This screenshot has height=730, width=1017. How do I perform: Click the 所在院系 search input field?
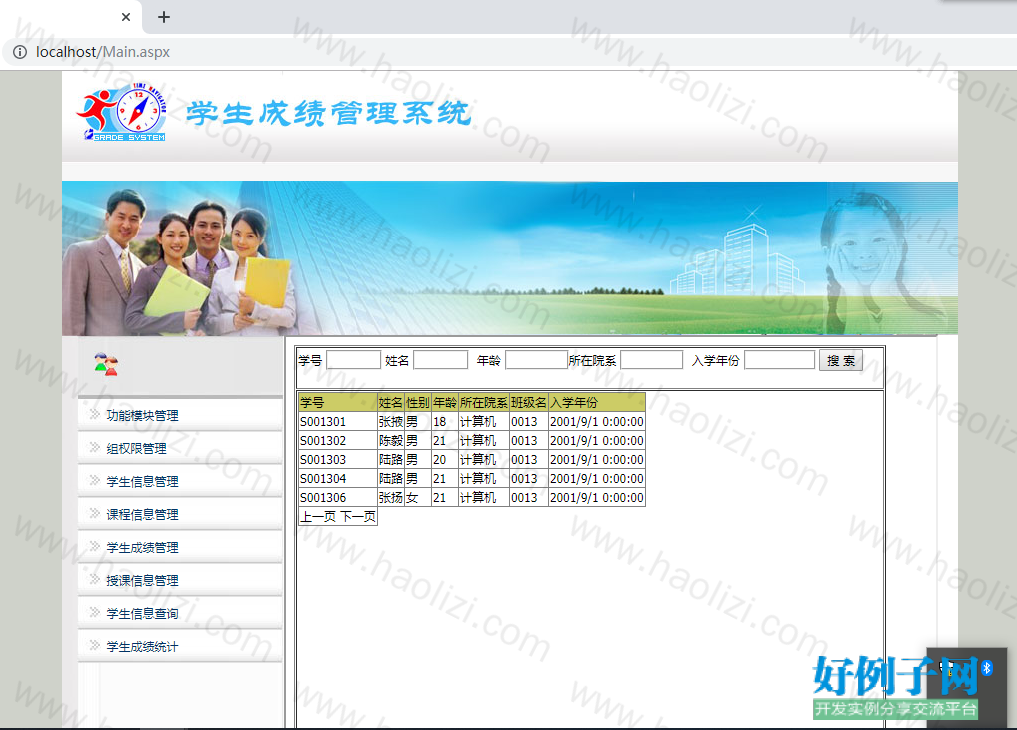pyautogui.click(x=651, y=360)
